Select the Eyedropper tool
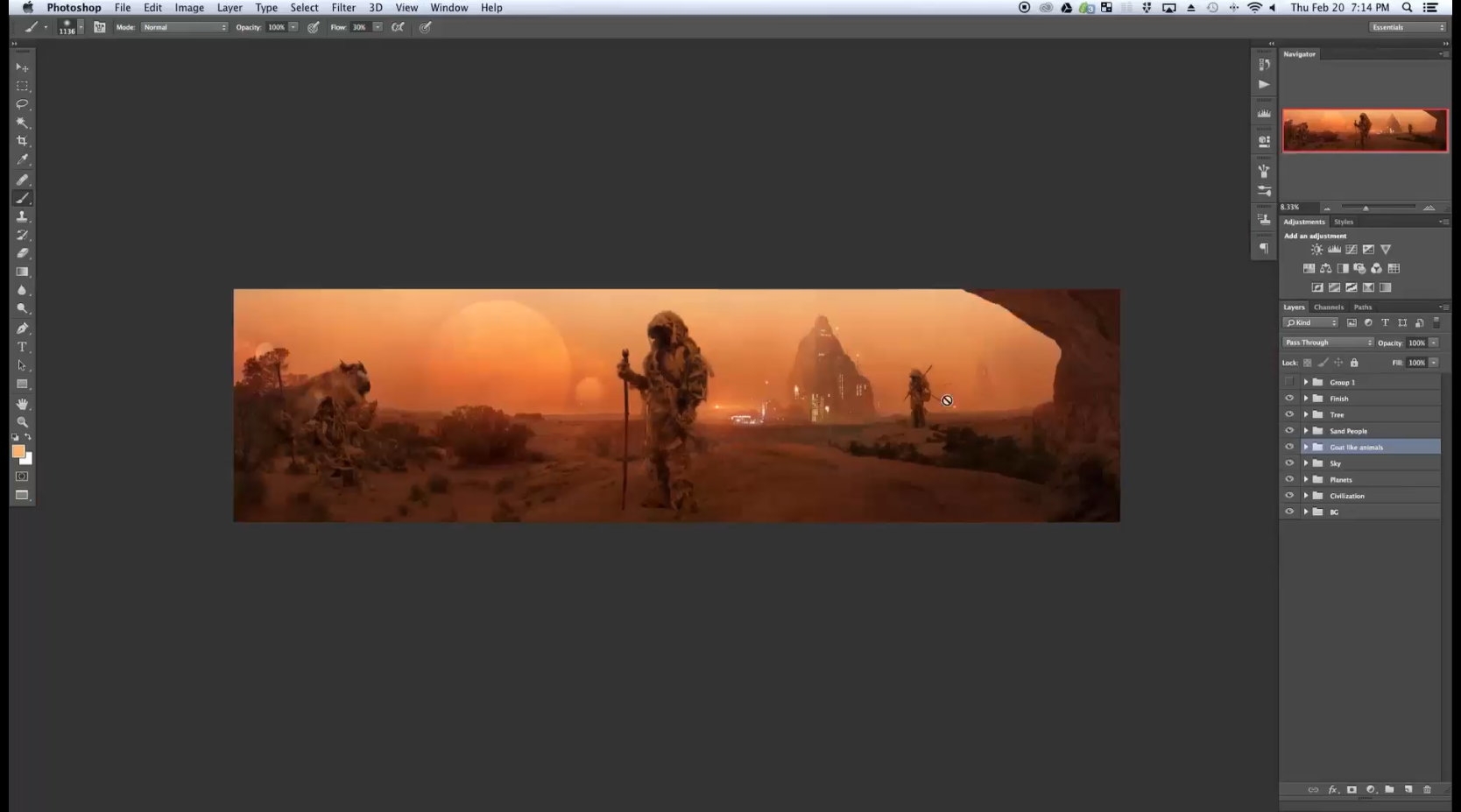Image resolution: width=1461 pixels, height=812 pixels. click(x=22, y=159)
